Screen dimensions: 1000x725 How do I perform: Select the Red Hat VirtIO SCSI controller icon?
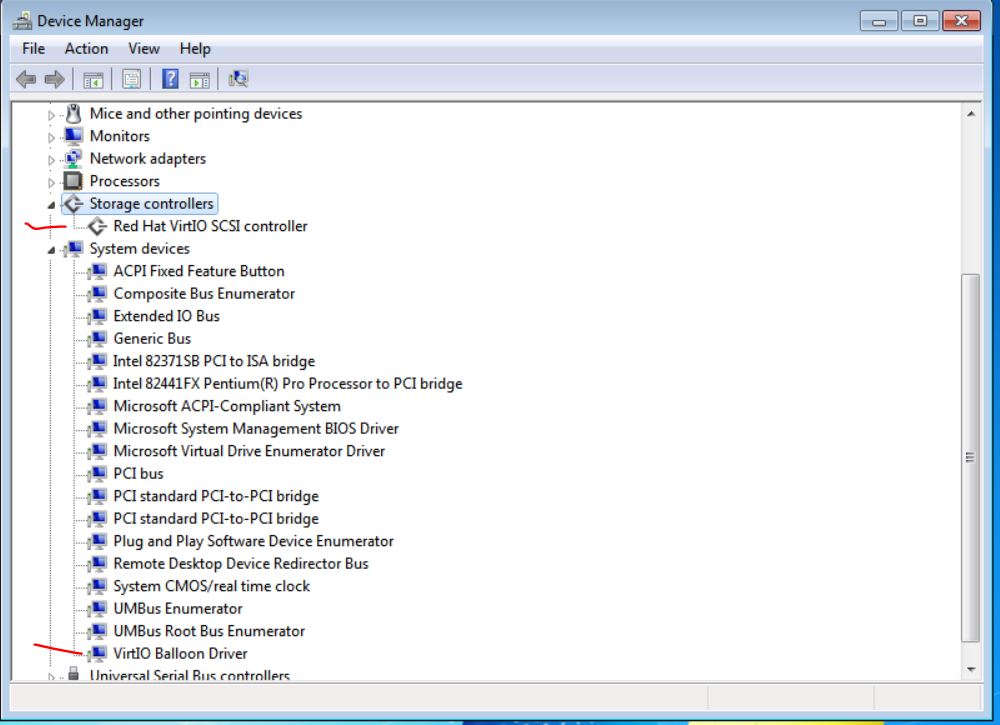coord(97,226)
